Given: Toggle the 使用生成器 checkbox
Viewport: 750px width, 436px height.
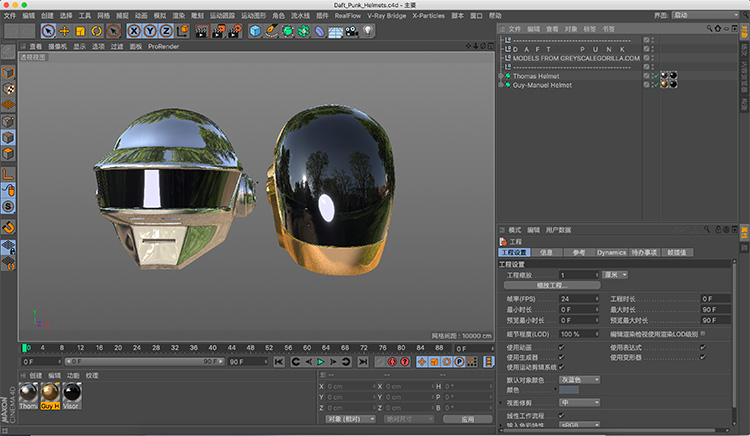Looking at the screenshot, I should pos(562,357).
